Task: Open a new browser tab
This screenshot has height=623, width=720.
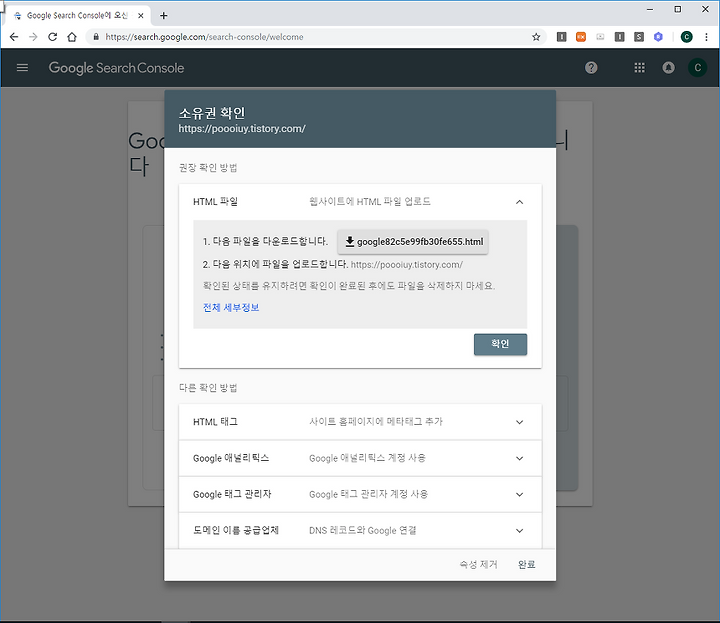Action: click(163, 16)
